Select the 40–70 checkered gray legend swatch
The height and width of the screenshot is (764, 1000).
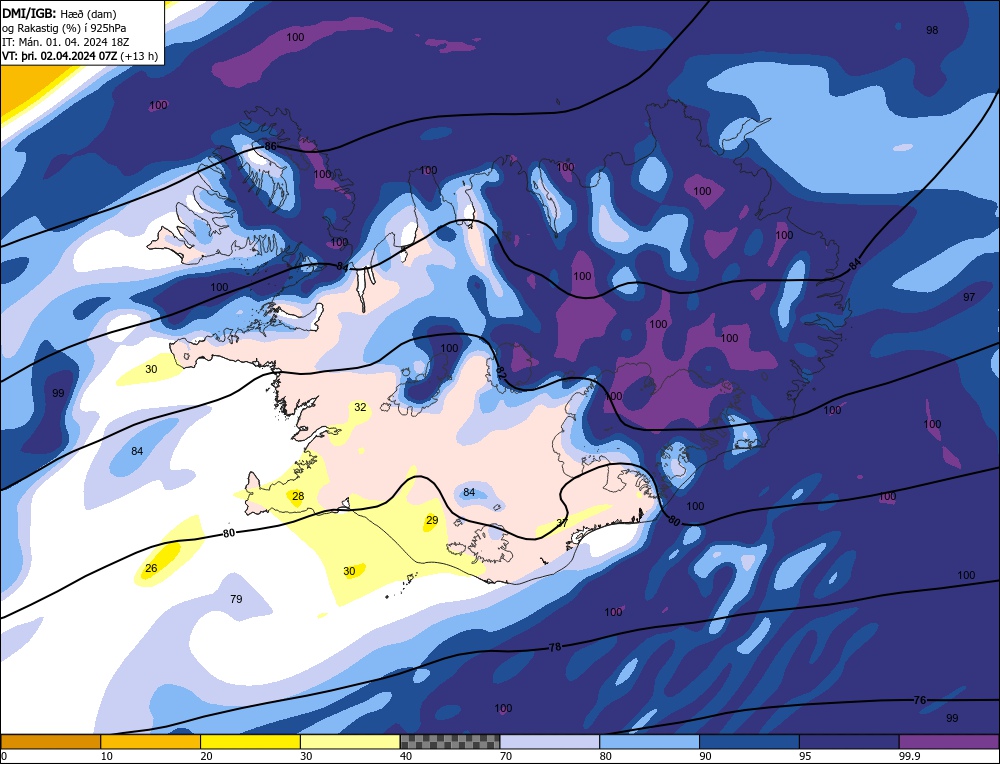450,742
